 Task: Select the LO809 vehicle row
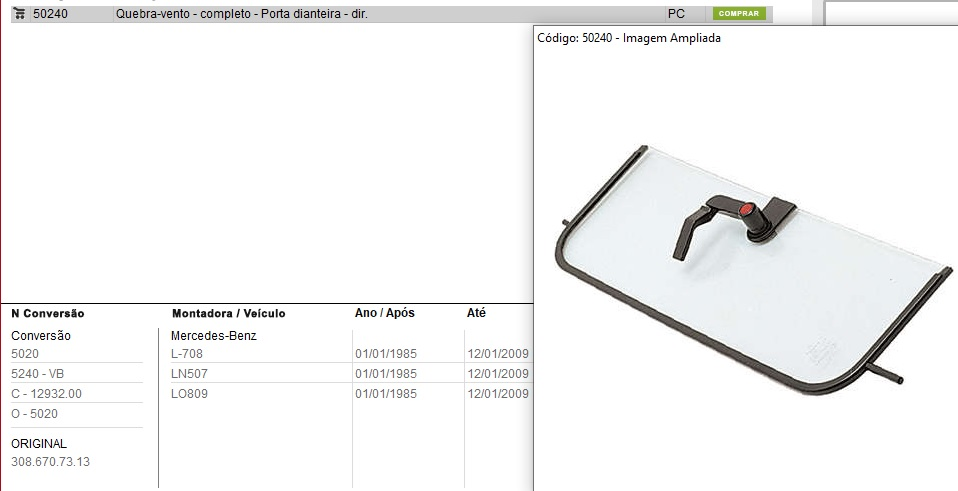point(190,394)
